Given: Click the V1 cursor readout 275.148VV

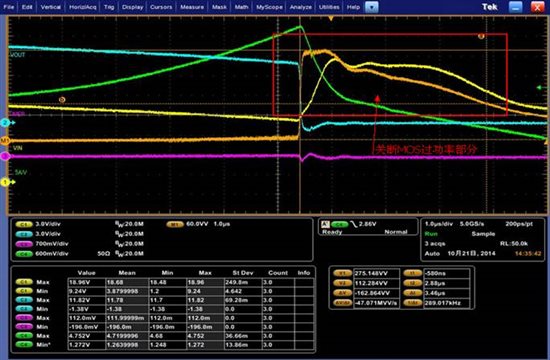Looking at the screenshot, I should (376, 273).
